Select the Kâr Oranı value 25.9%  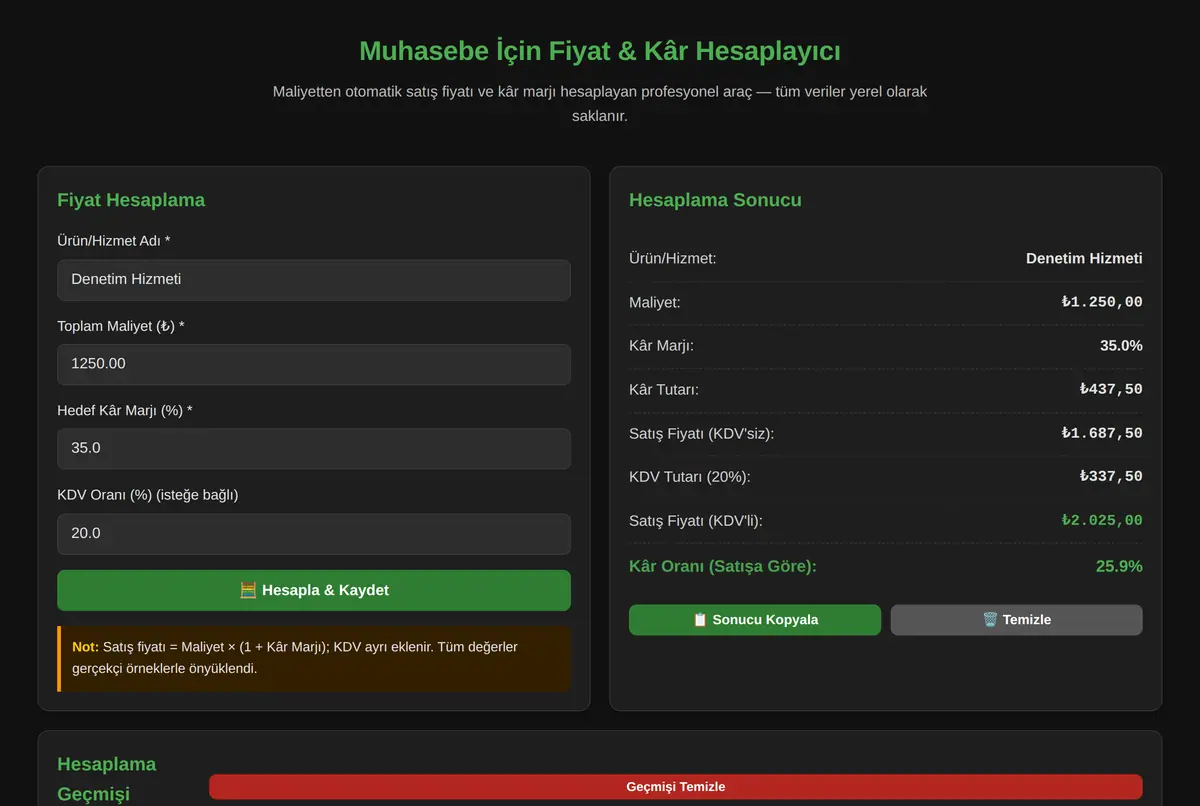click(1119, 567)
